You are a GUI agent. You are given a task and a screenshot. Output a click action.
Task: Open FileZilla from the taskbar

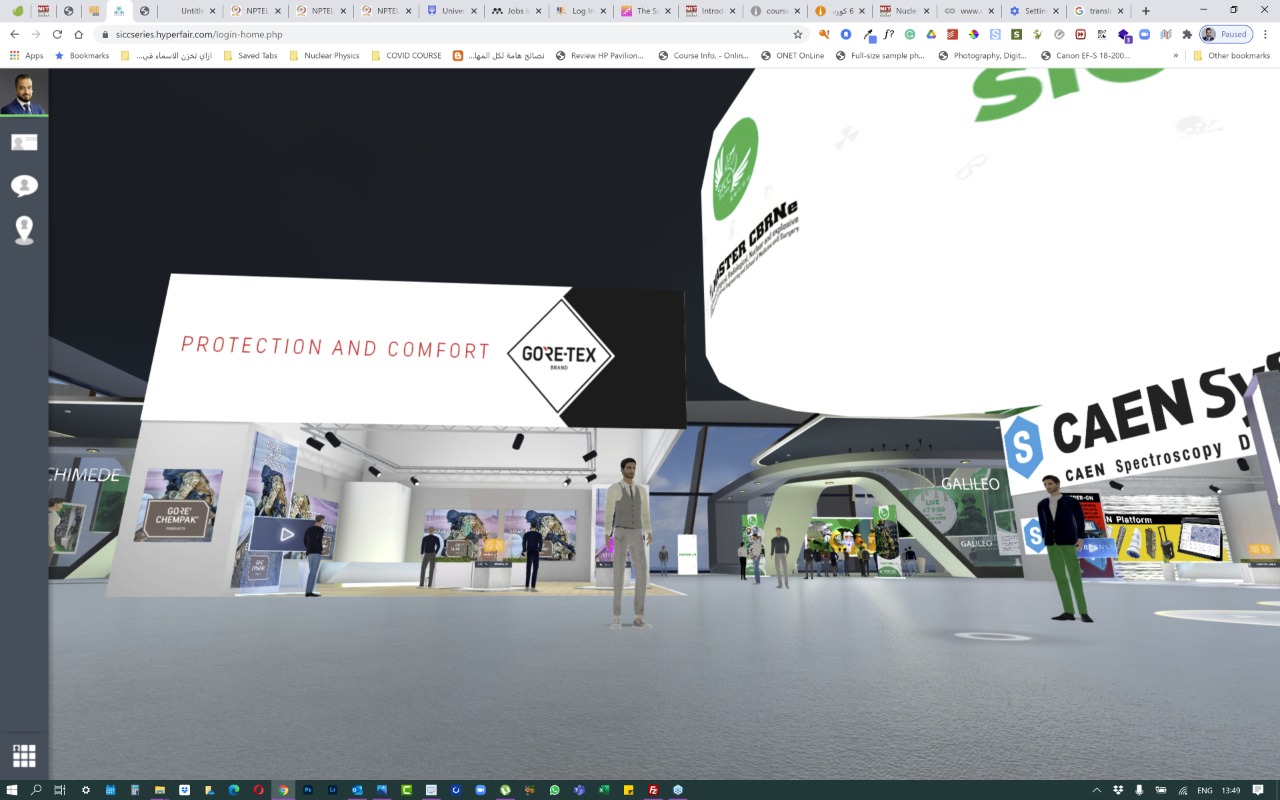point(652,790)
